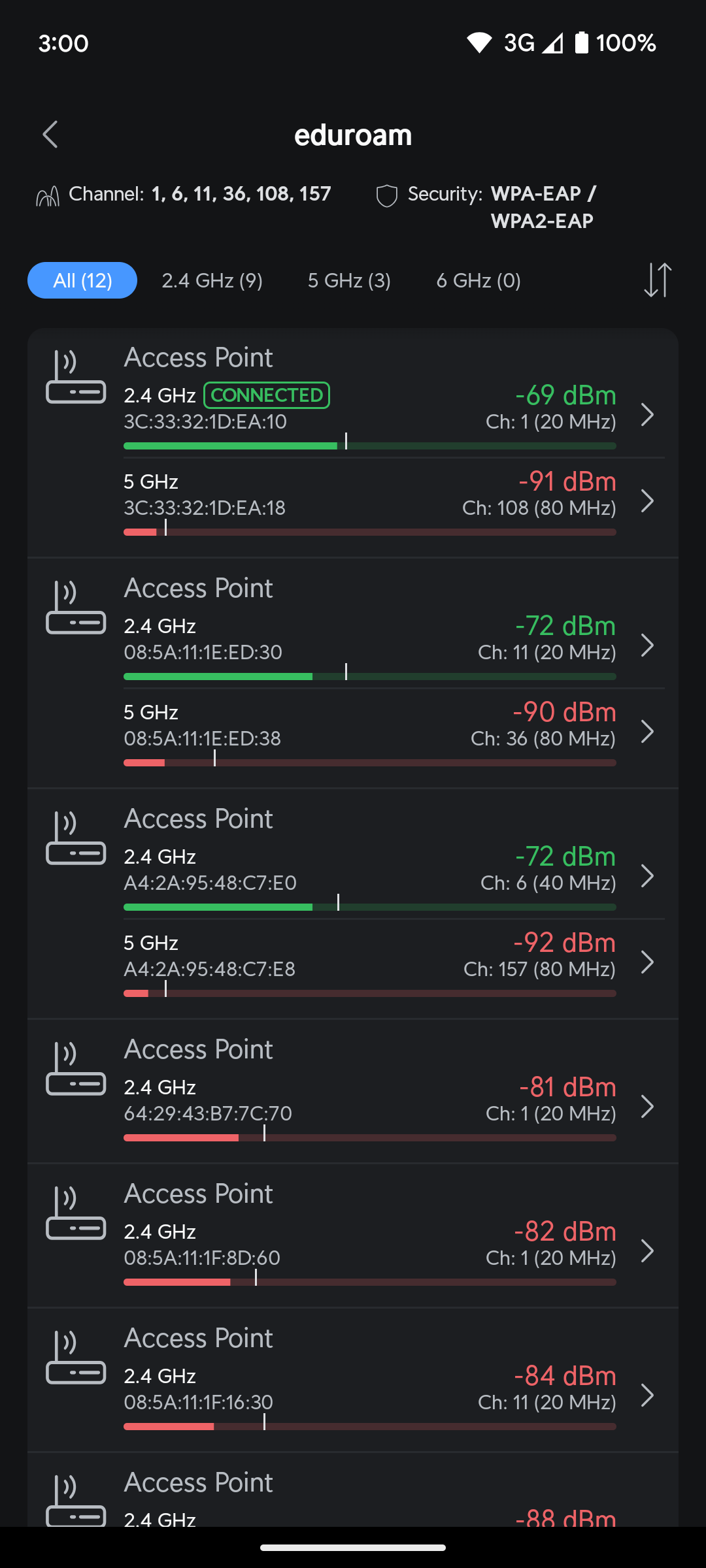Tap the sort order arrows icon
The height and width of the screenshot is (1568, 706).
tap(657, 280)
